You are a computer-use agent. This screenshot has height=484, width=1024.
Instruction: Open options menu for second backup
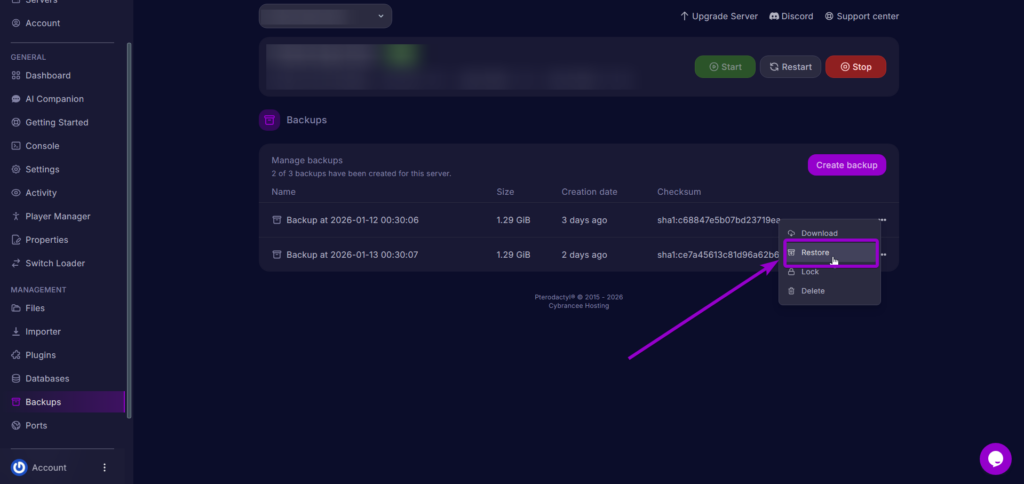[883, 255]
